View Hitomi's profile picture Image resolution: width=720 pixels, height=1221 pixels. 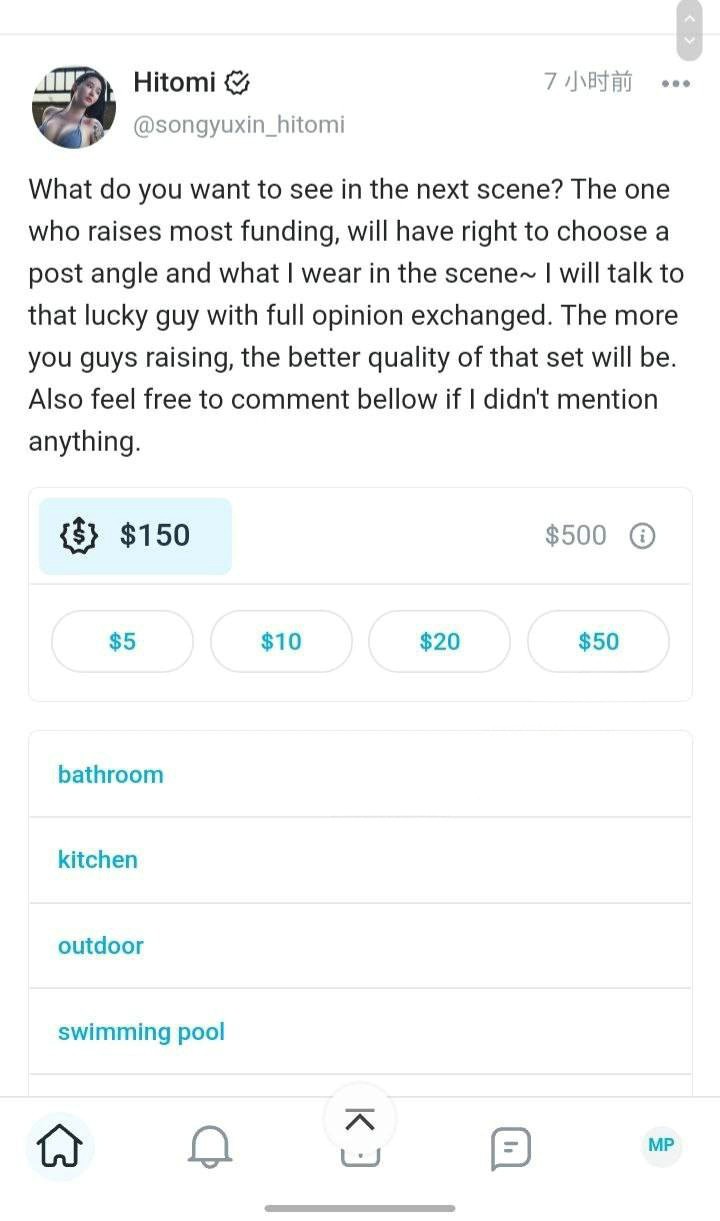click(74, 106)
